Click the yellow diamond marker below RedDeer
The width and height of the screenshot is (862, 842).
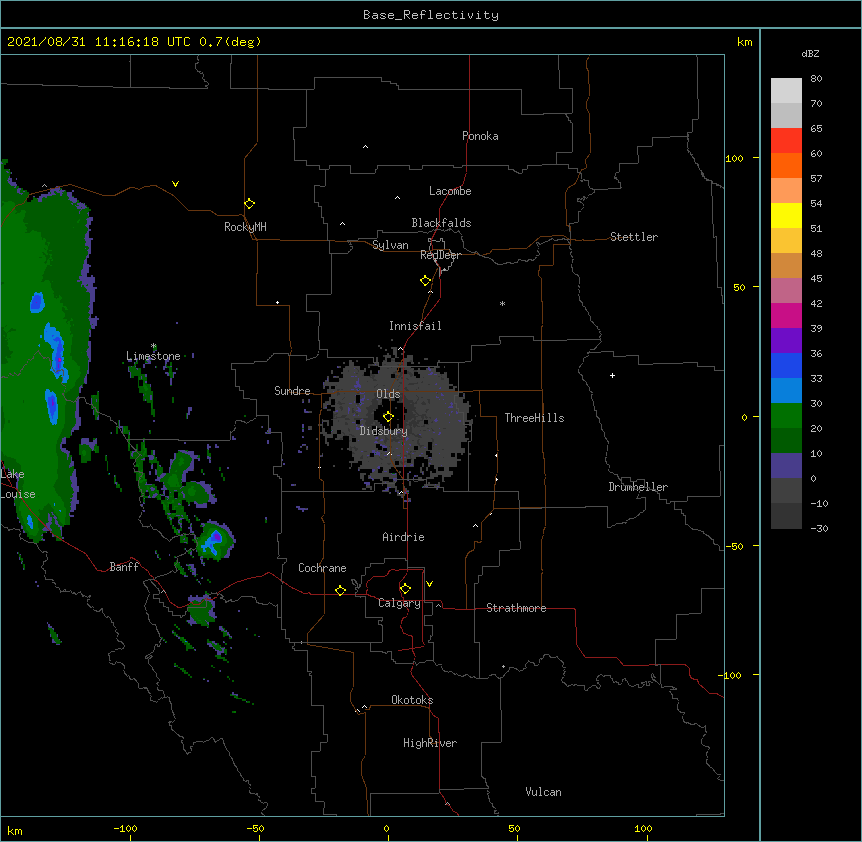426,281
